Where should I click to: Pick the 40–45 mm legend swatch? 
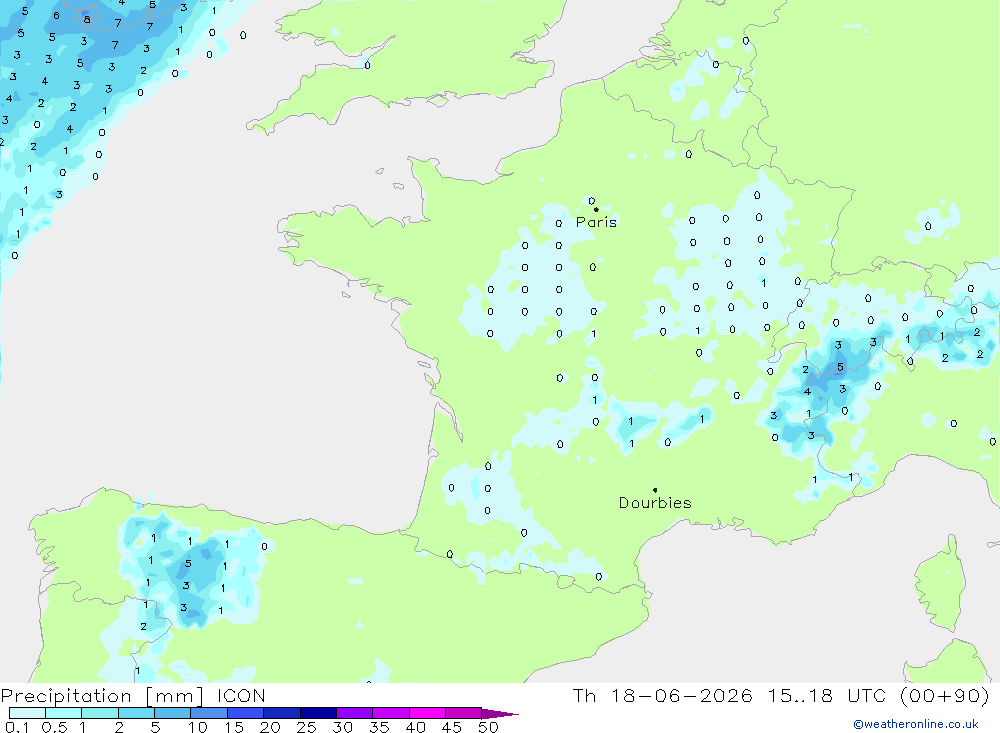[x=427, y=713]
